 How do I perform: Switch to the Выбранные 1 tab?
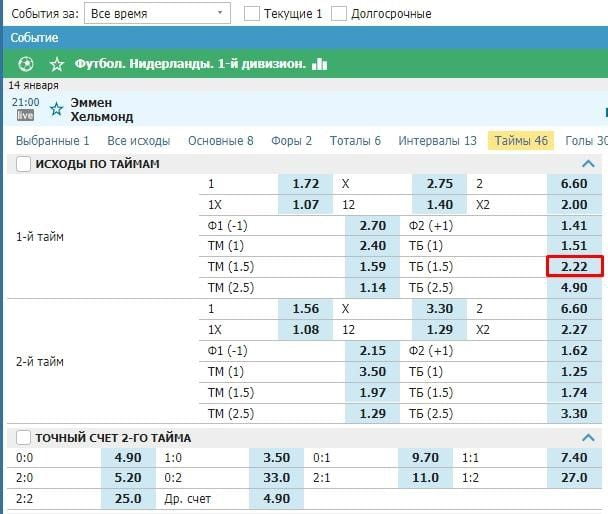tap(52, 141)
